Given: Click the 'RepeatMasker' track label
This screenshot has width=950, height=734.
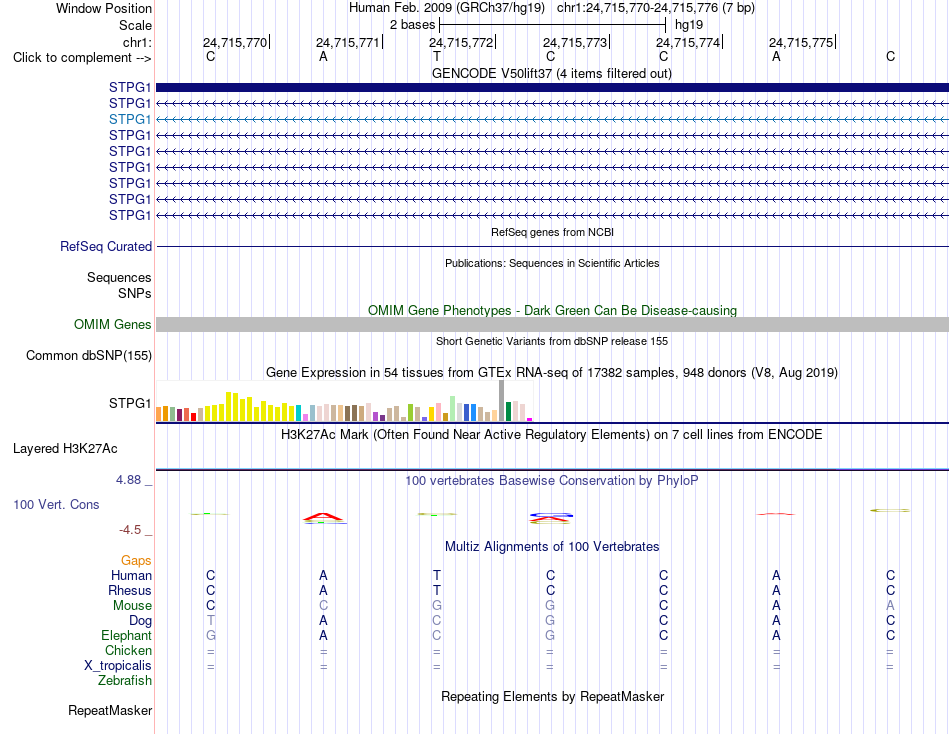Looking at the screenshot, I should coord(110,710).
